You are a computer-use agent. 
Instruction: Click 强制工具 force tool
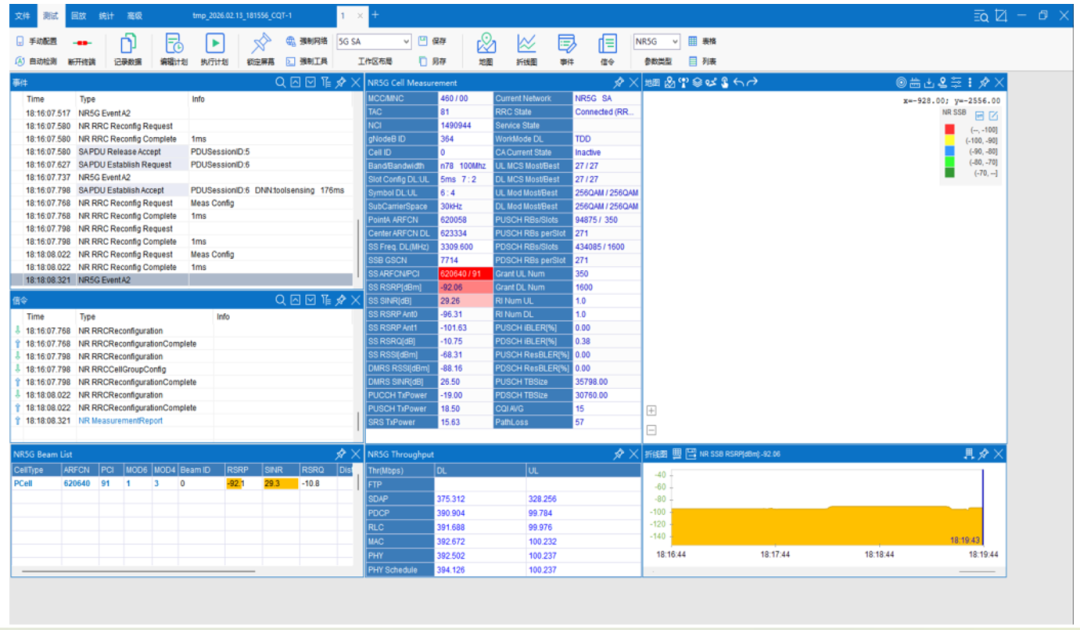307,61
